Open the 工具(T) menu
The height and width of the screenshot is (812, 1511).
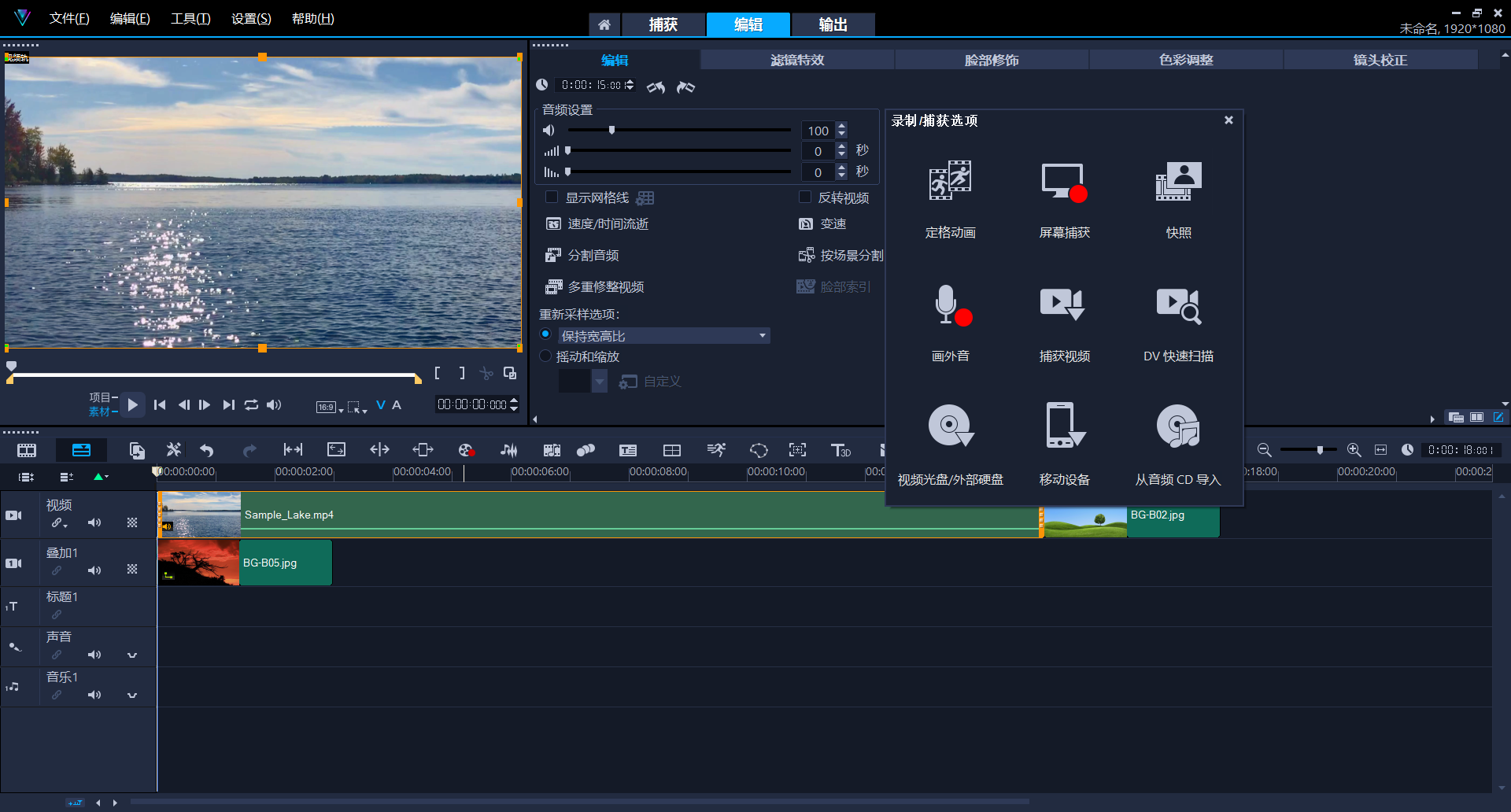190,18
